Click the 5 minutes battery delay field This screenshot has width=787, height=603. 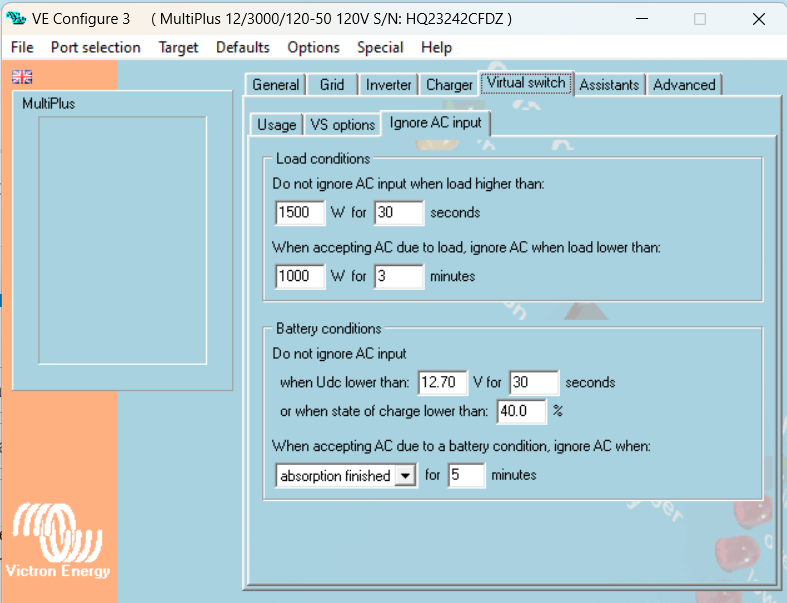[466, 475]
